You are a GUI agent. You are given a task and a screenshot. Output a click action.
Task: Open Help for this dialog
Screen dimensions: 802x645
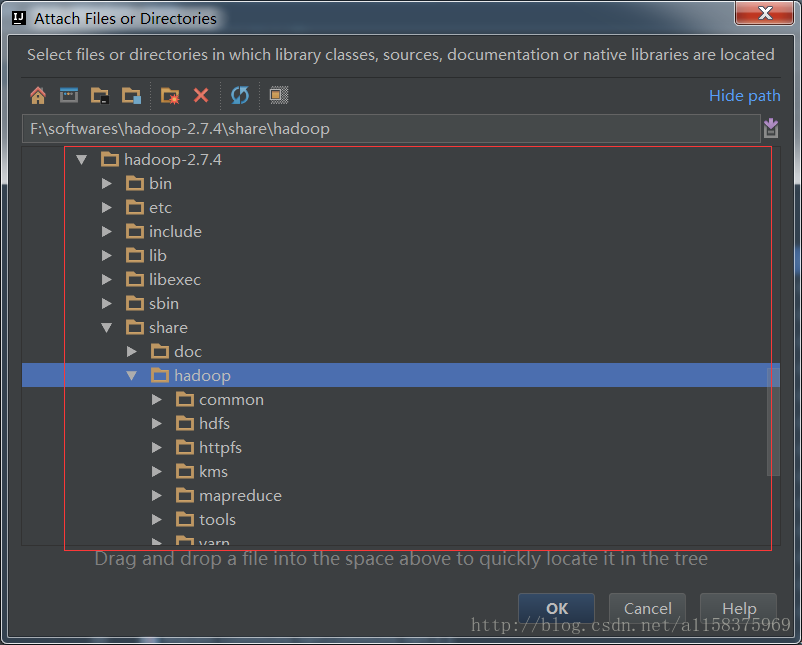[x=739, y=608]
